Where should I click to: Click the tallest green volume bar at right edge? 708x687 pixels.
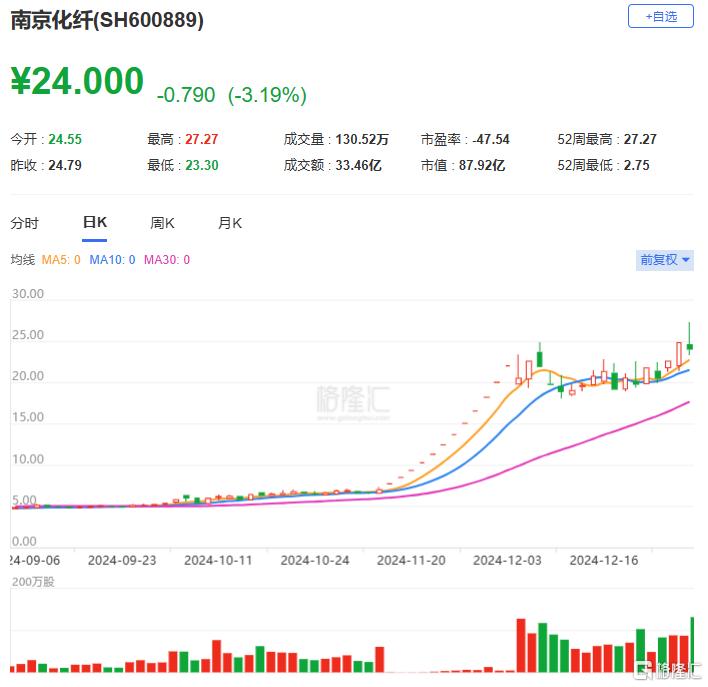point(692,644)
